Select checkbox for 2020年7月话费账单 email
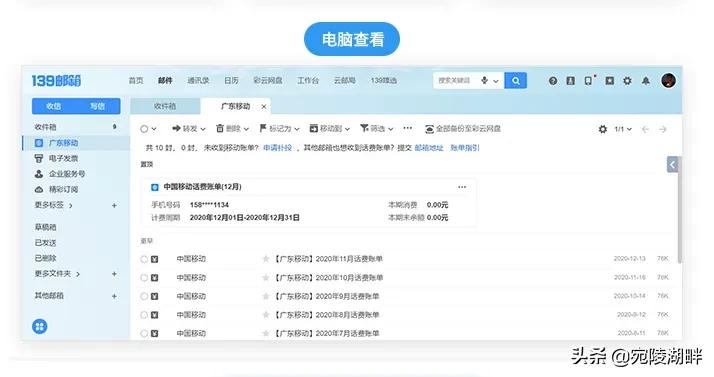Viewport: 714px width, 377px height. click(144, 334)
